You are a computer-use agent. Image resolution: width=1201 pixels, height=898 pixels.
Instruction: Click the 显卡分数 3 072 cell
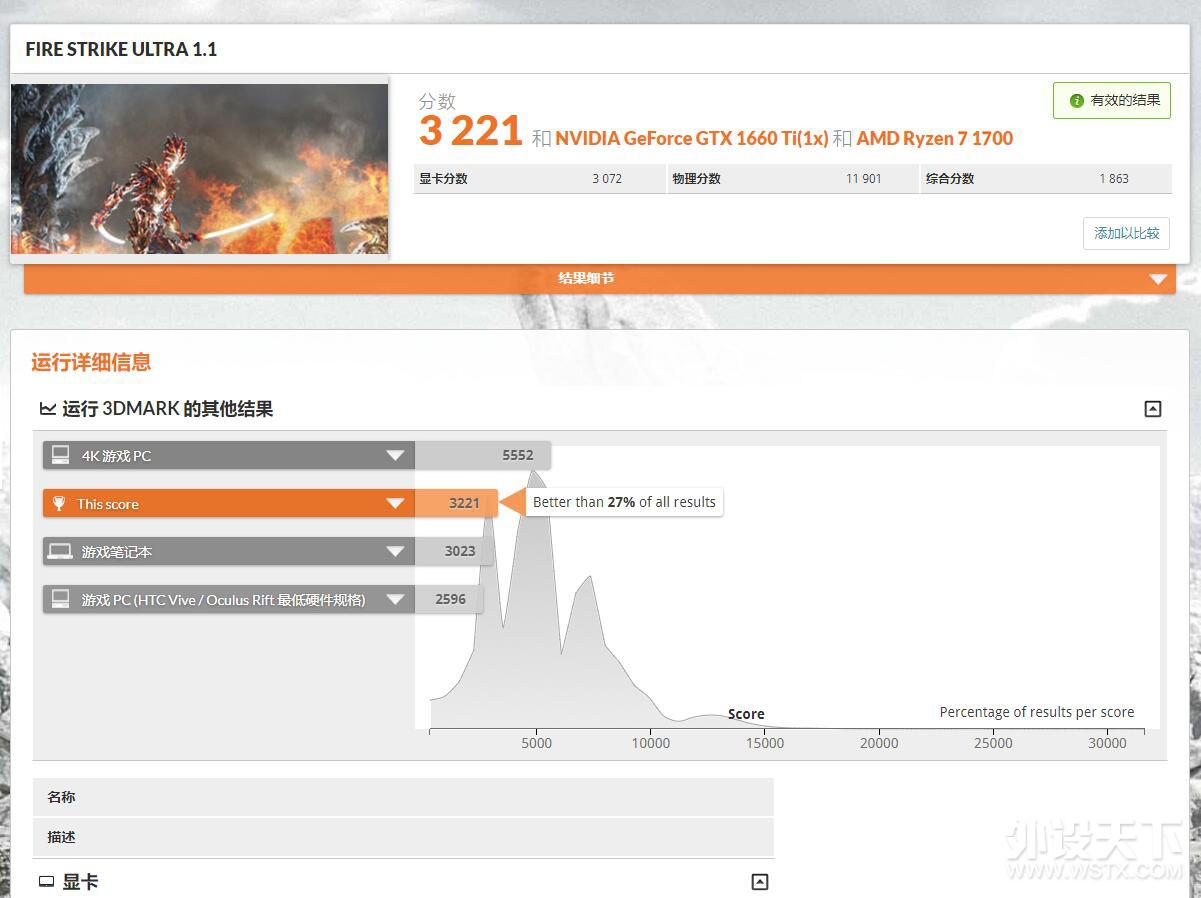coord(540,179)
